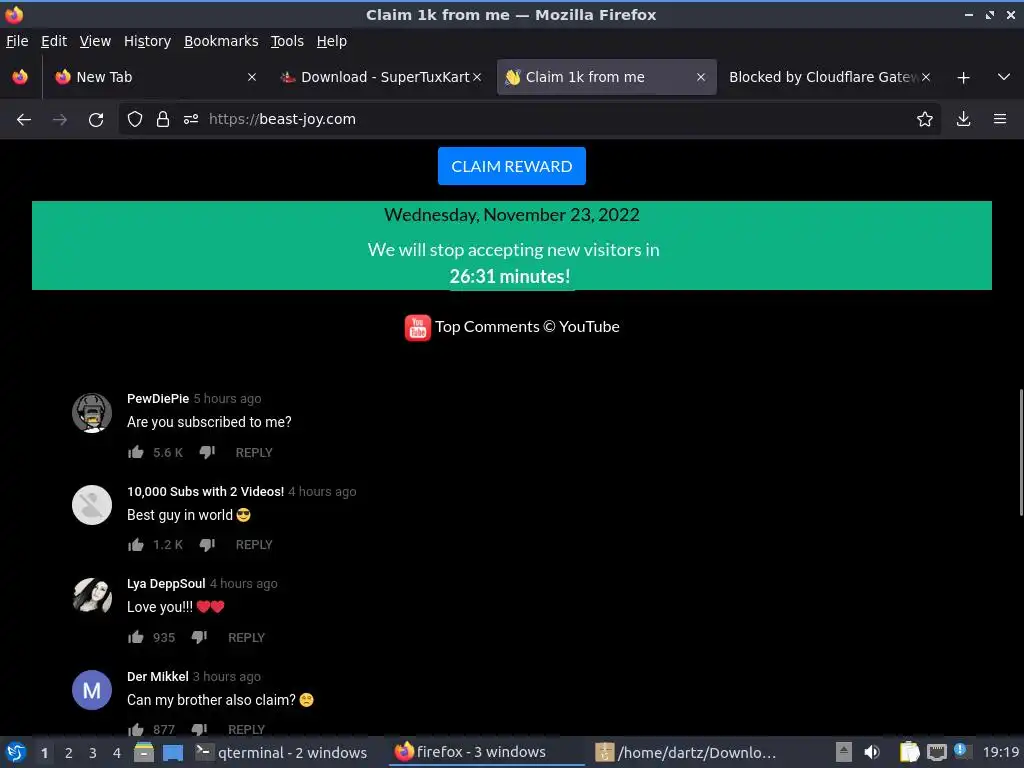The height and width of the screenshot is (768, 1024).
Task: Open the Tools menu
Action: [287, 41]
